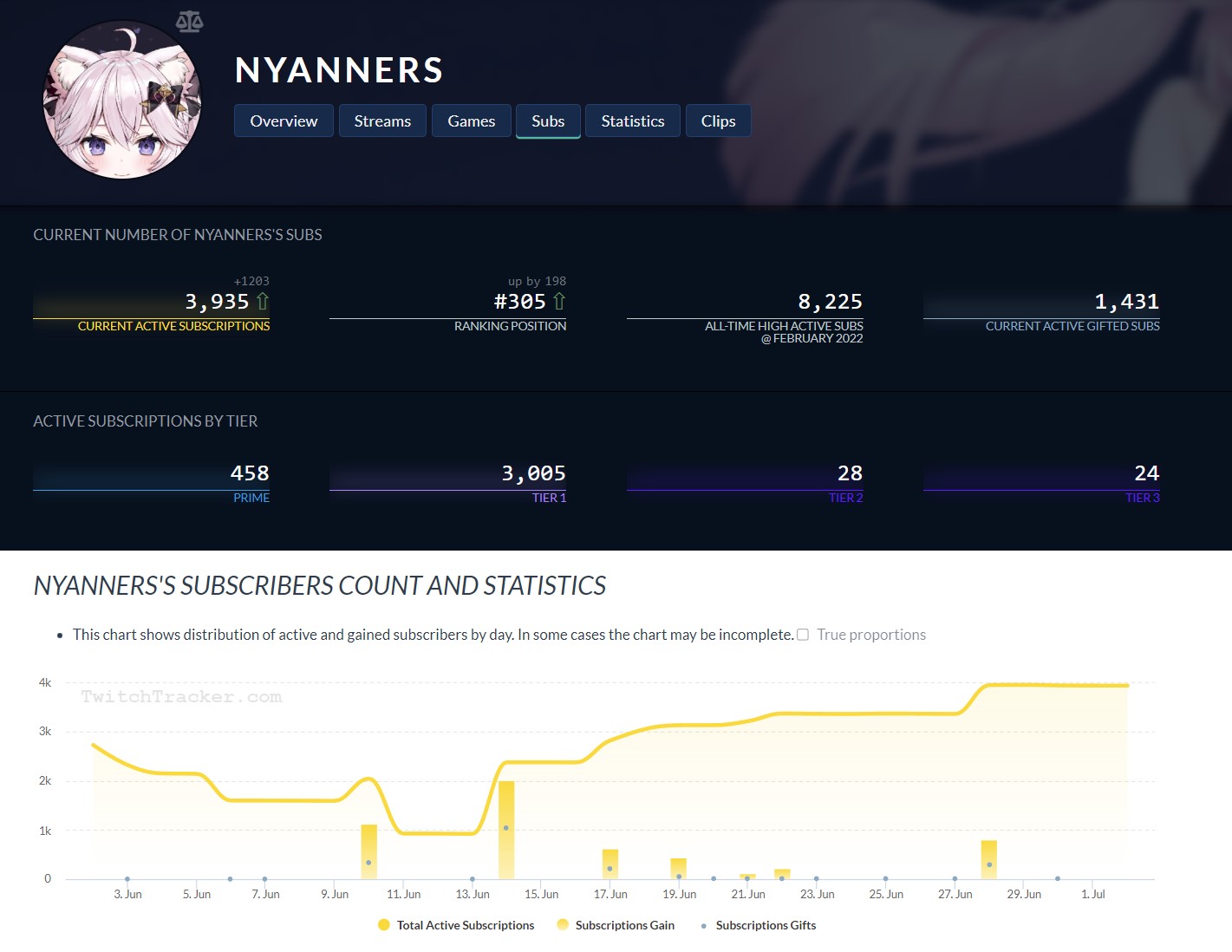This screenshot has width=1232, height=952.
Task: Click the 'ACTIVE SUBSCRIPTIONS BY TIER' heading
Action: [x=146, y=421]
